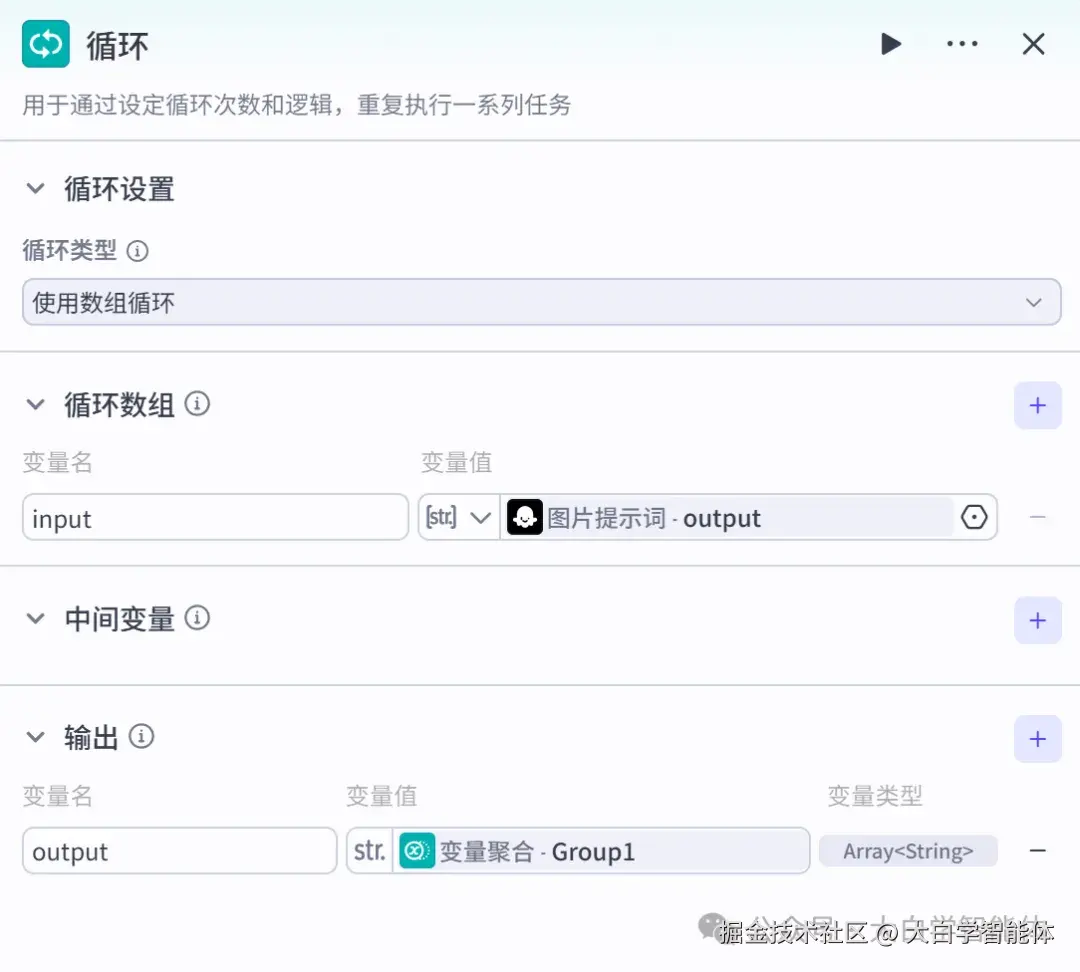
Task: Collapse the 输出 section
Action: (x=36, y=737)
